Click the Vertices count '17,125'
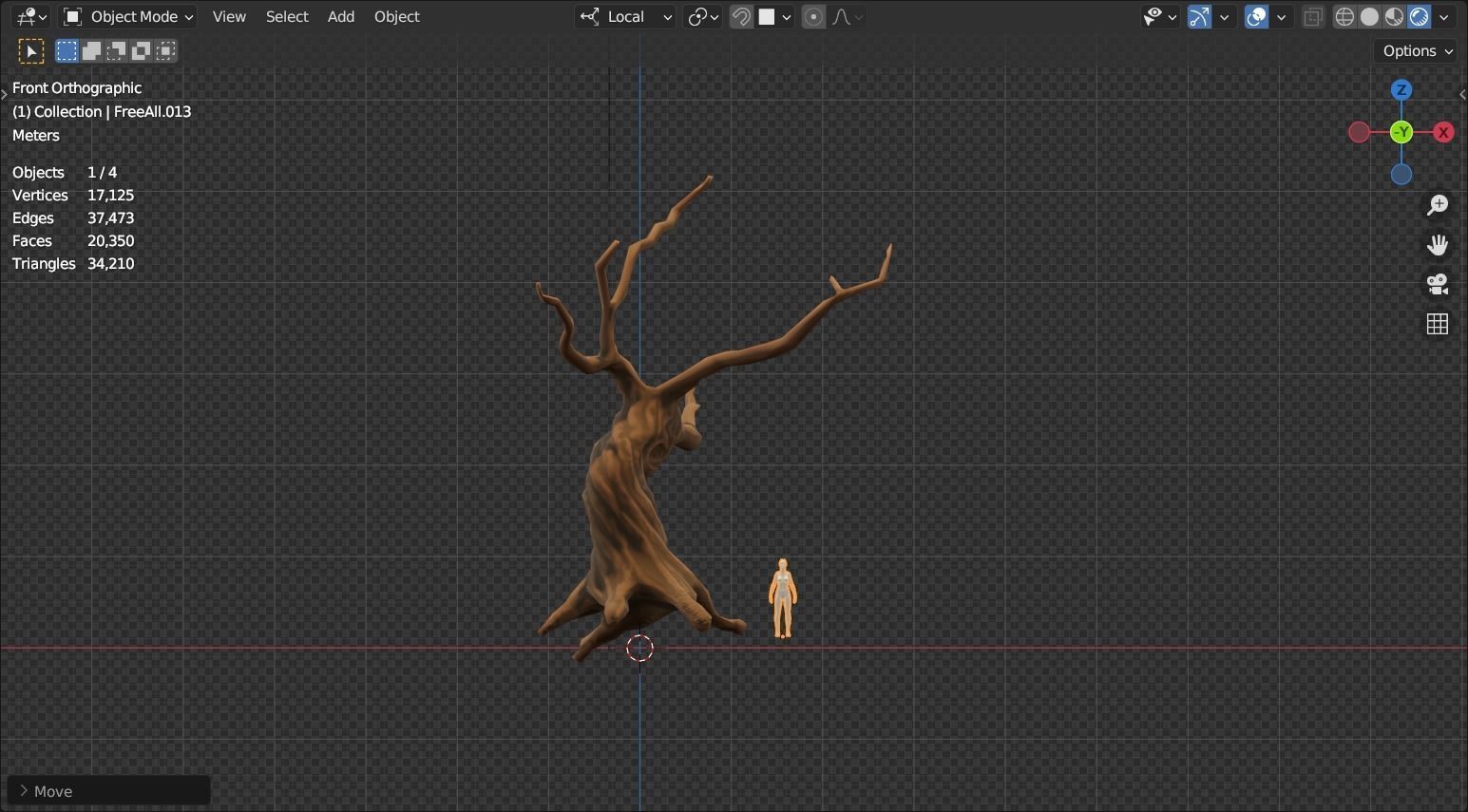The width and height of the screenshot is (1468, 812). click(110, 195)
